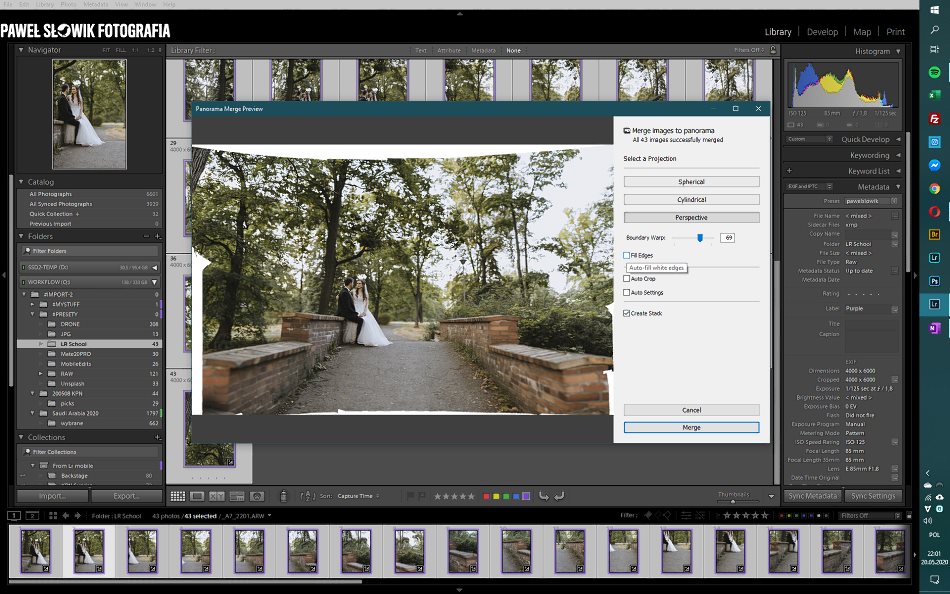The width and height of the screenshot is (950, 594).
Task: Go back to the previous source arrow
Action: (66, 516)
